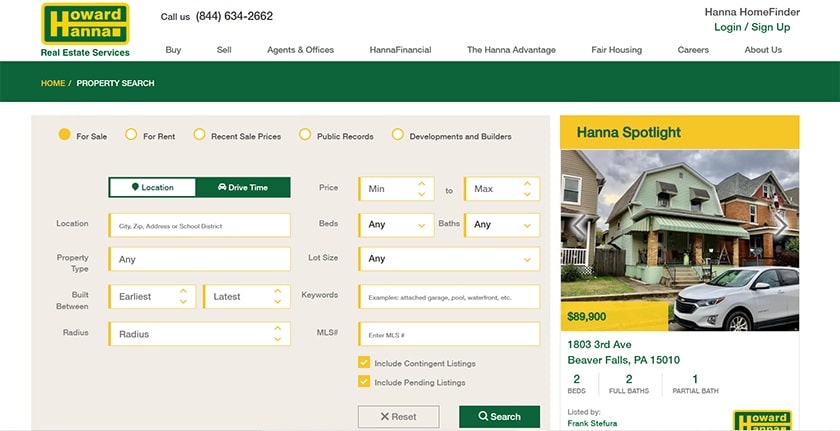Click the MLS# input field

coord(449,334)
